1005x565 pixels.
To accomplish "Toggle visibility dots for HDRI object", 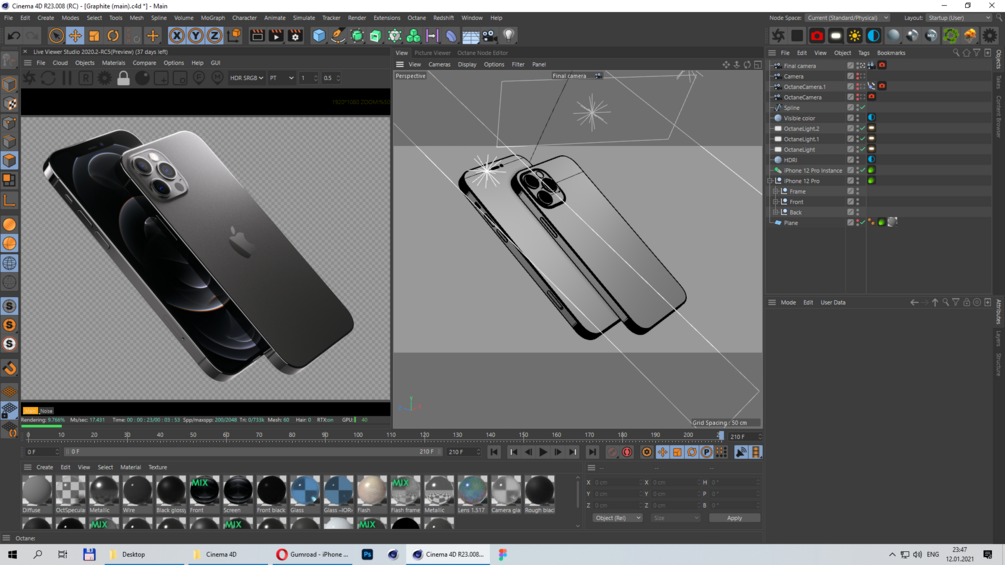I will point(858,160).
